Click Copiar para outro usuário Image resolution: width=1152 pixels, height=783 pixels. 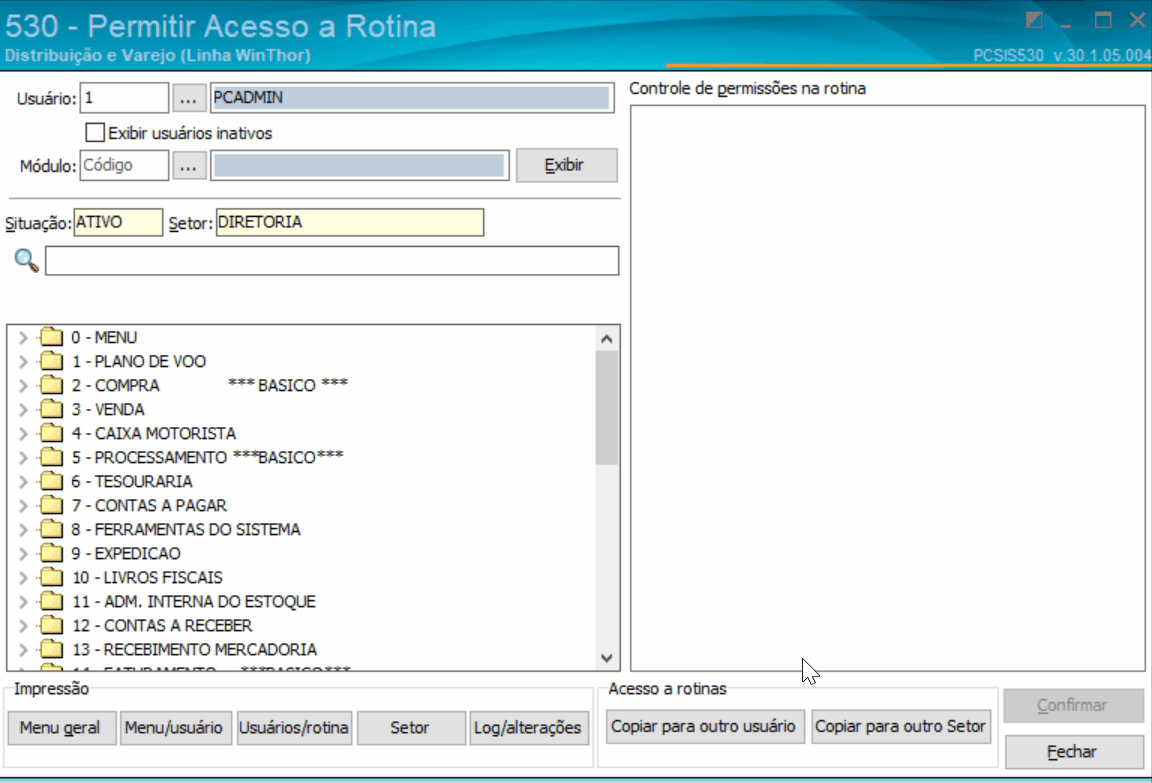point(705,726)
